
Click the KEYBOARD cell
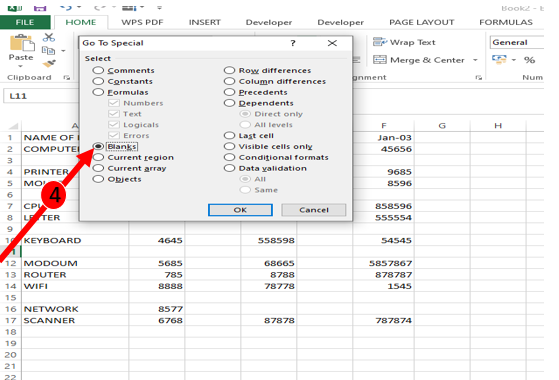pos(75,240)
